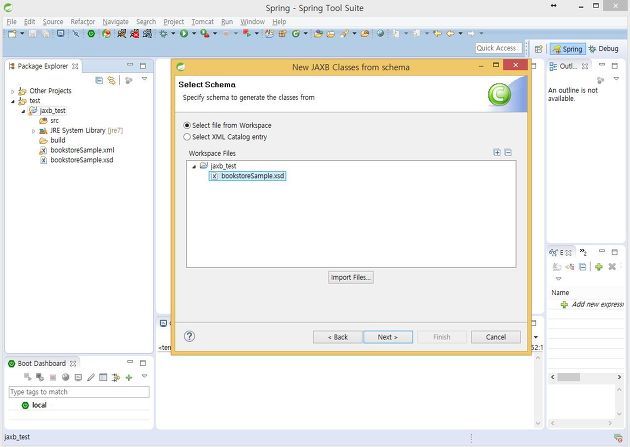Click green plus icon in Expressions panel toolbar
The image size is (630, 447).
coord(599,267)
